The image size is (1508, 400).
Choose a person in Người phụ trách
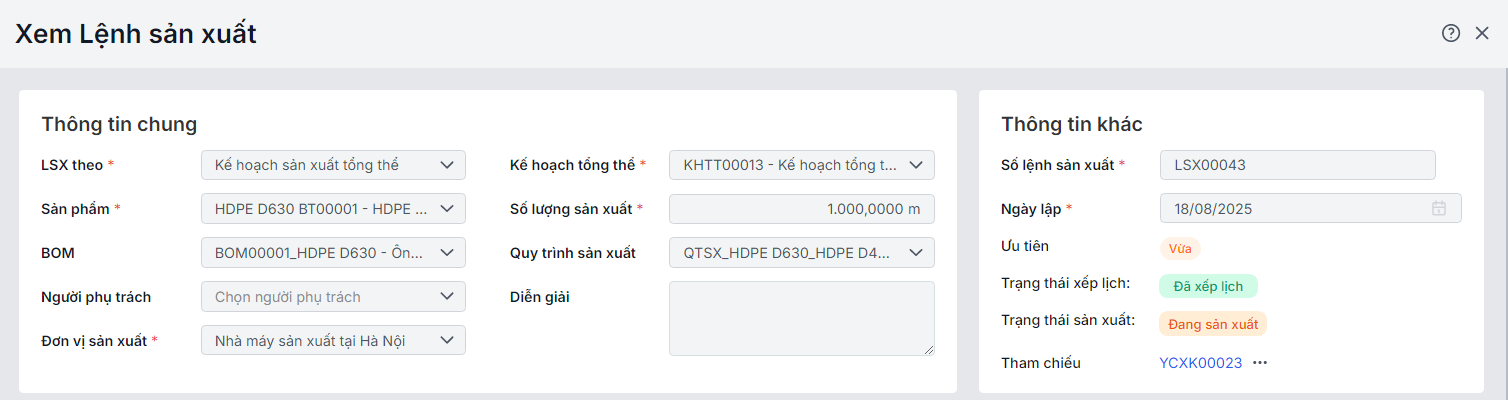333,297
